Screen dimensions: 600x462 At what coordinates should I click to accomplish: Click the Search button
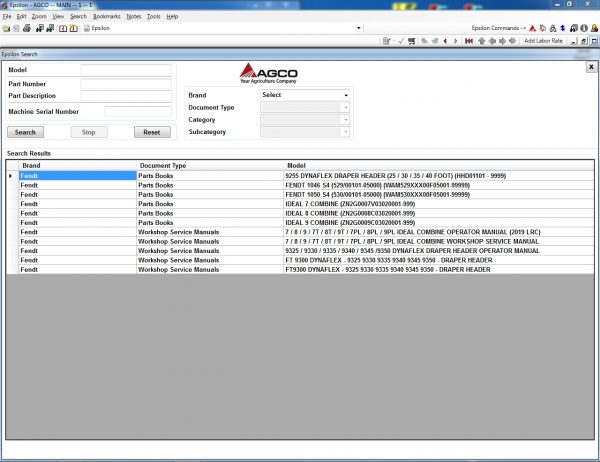click(x=25, y=132)
